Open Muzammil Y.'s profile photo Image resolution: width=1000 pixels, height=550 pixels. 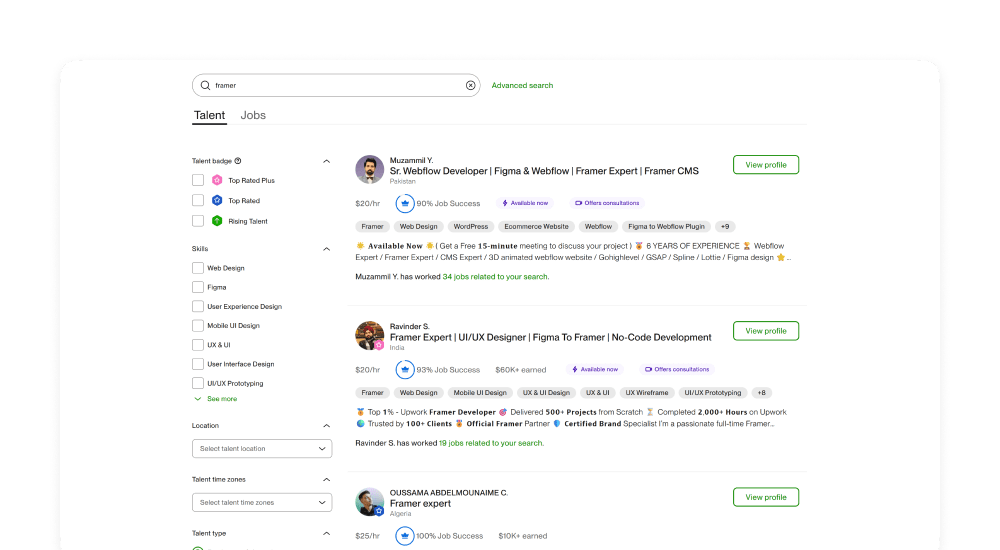369,169
